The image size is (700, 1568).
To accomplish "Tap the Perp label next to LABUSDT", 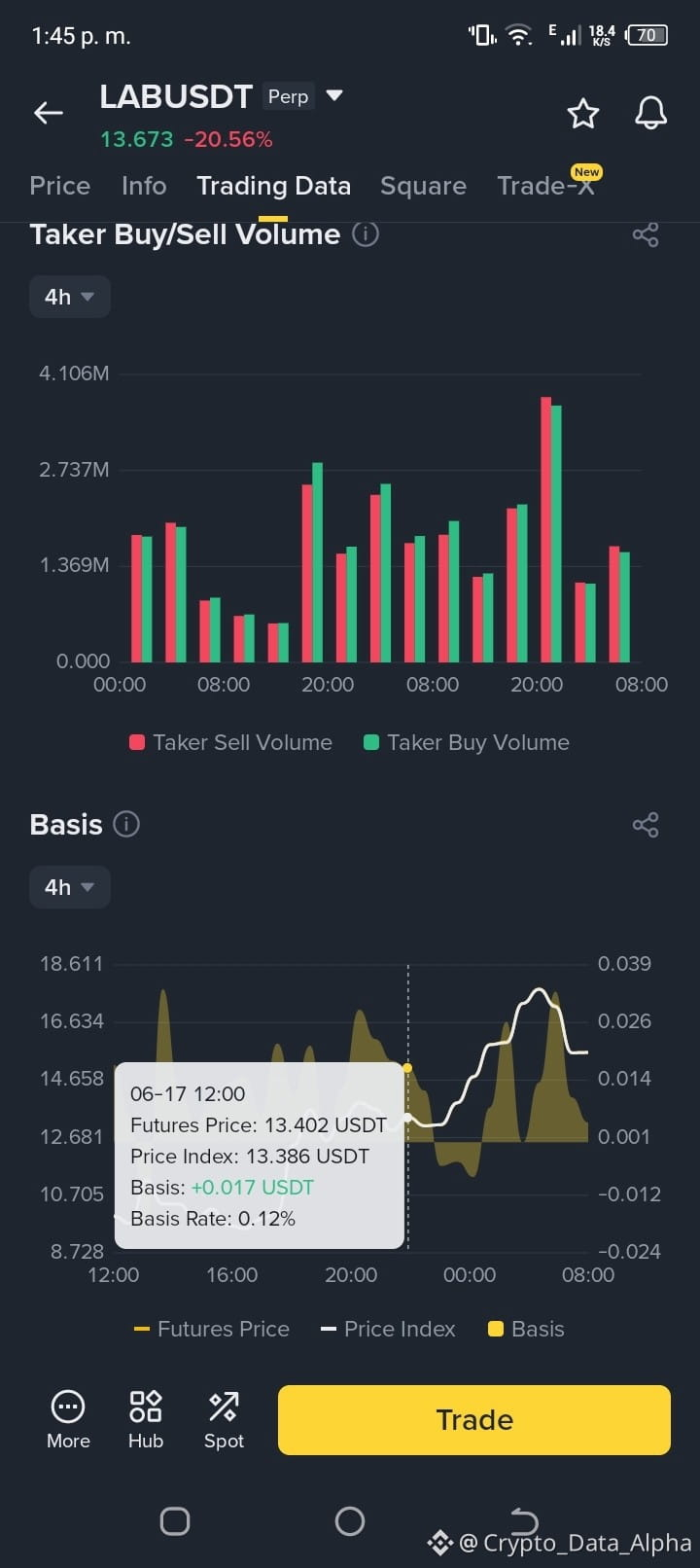I will 289,96.
